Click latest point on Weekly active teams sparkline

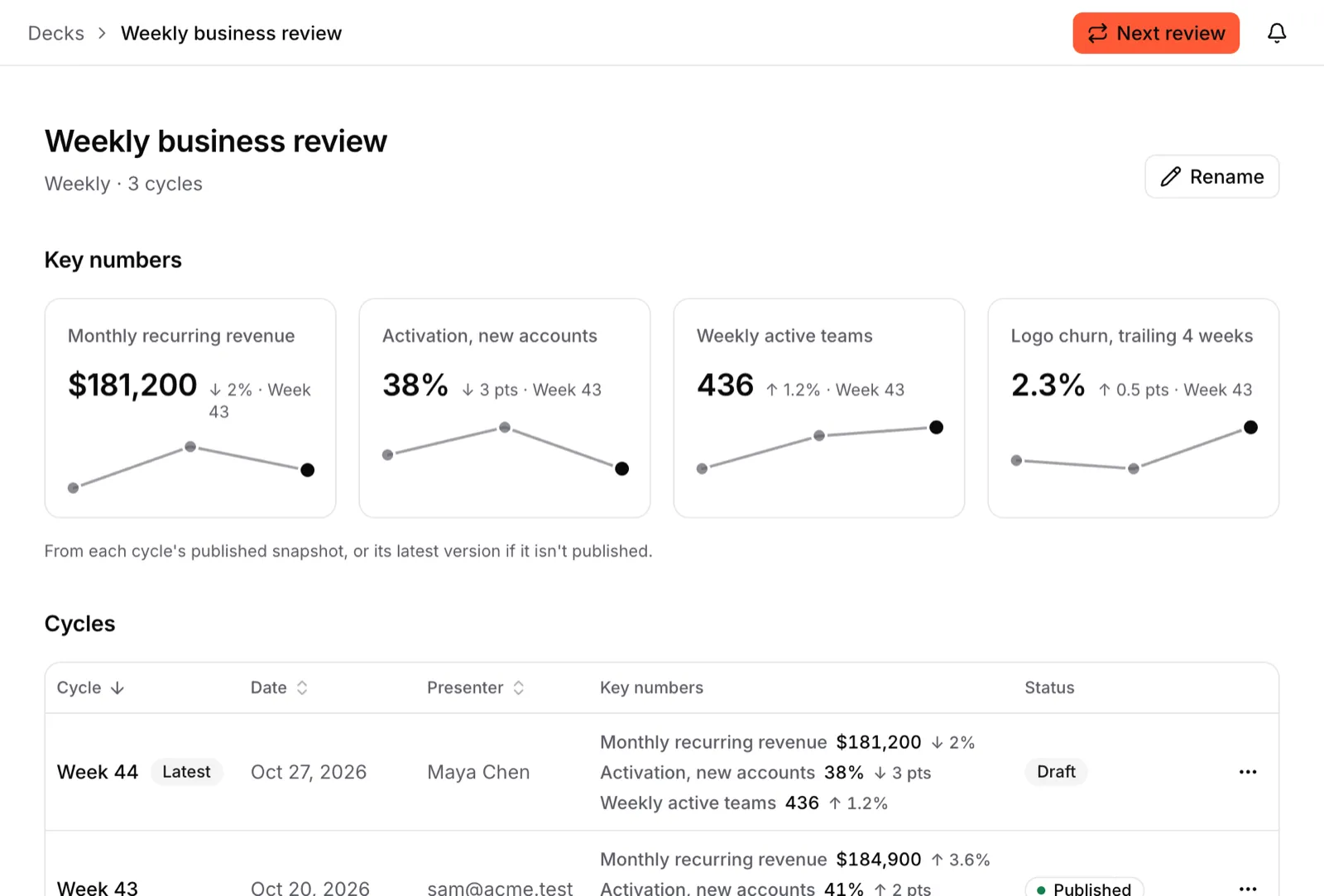(x=936, y=427)
